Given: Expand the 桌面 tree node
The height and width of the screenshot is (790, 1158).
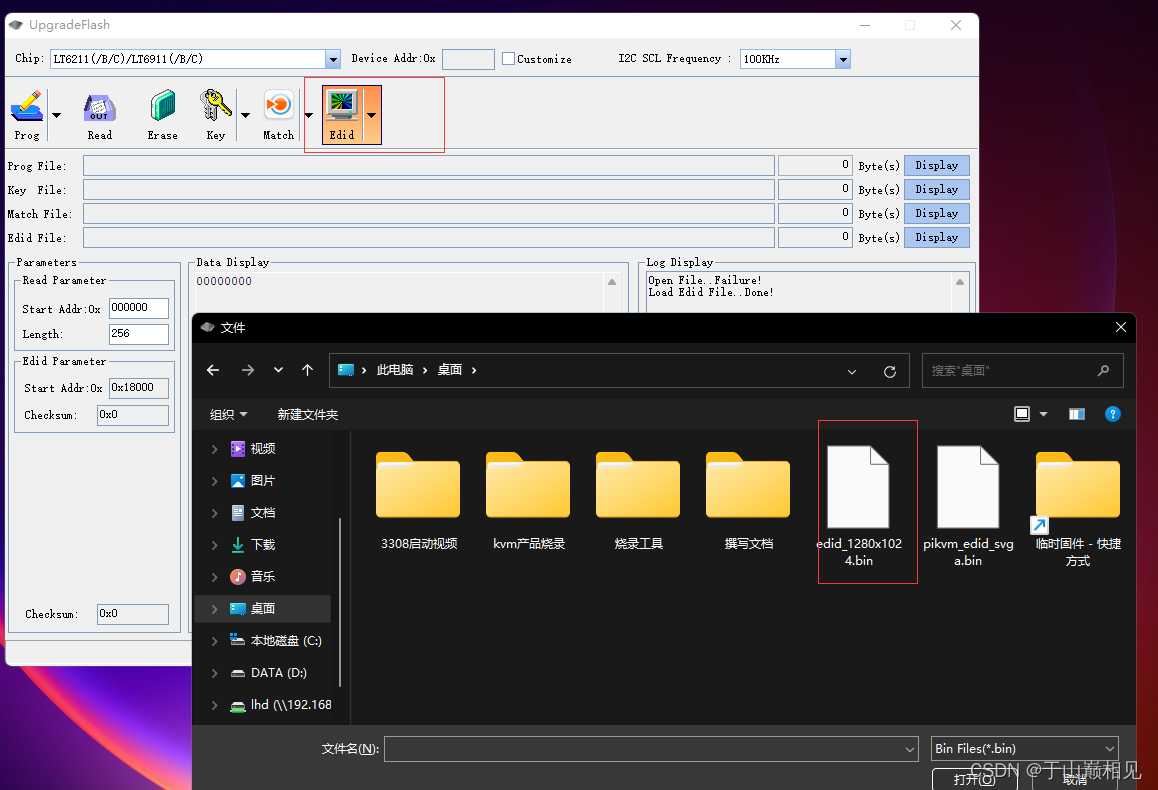Looking at the screenshot, I should coord(214,609).
